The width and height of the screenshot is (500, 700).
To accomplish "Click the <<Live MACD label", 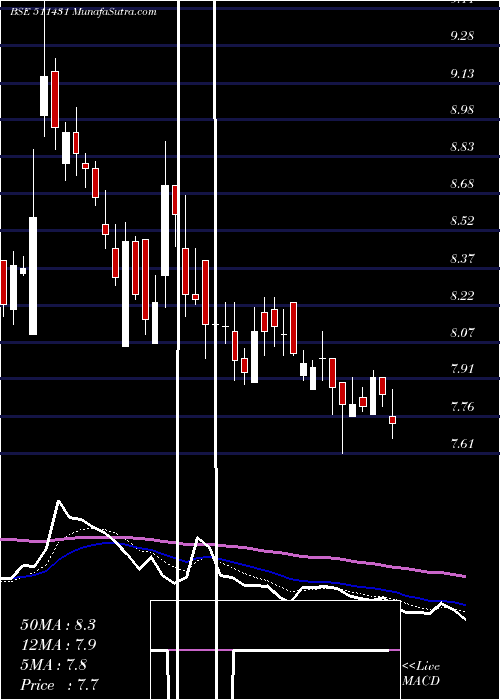I will [421, 673].
